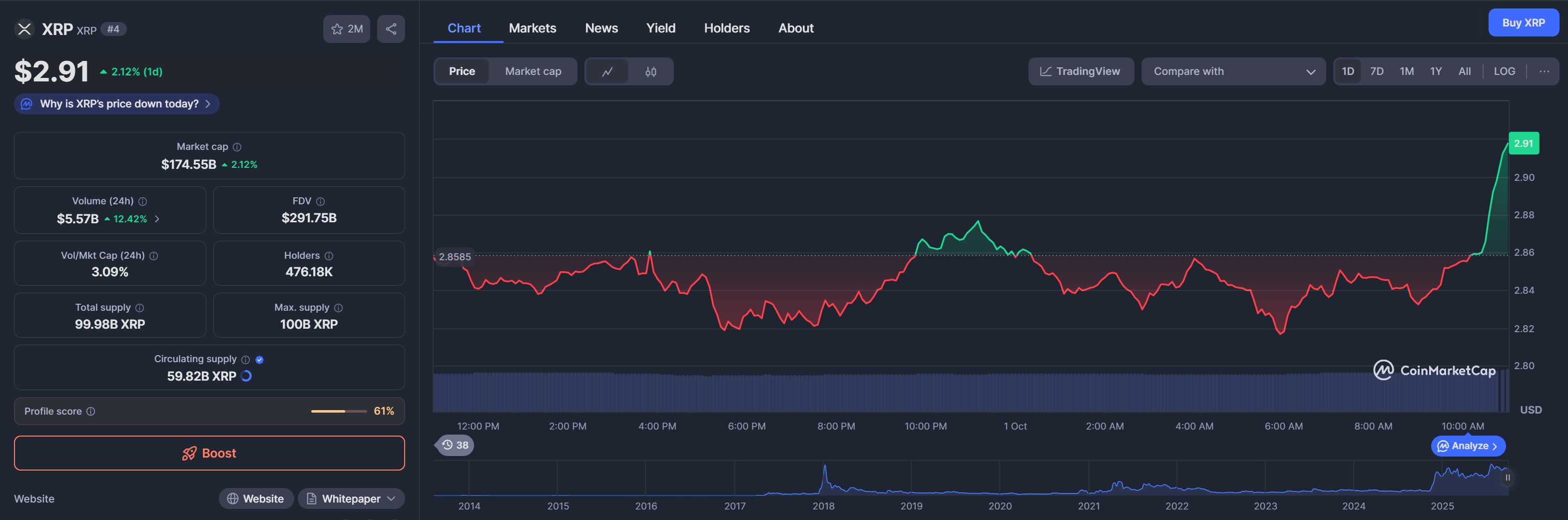Click the share icon button
This screenshot has width=1568, height=520.
(391, 28)
